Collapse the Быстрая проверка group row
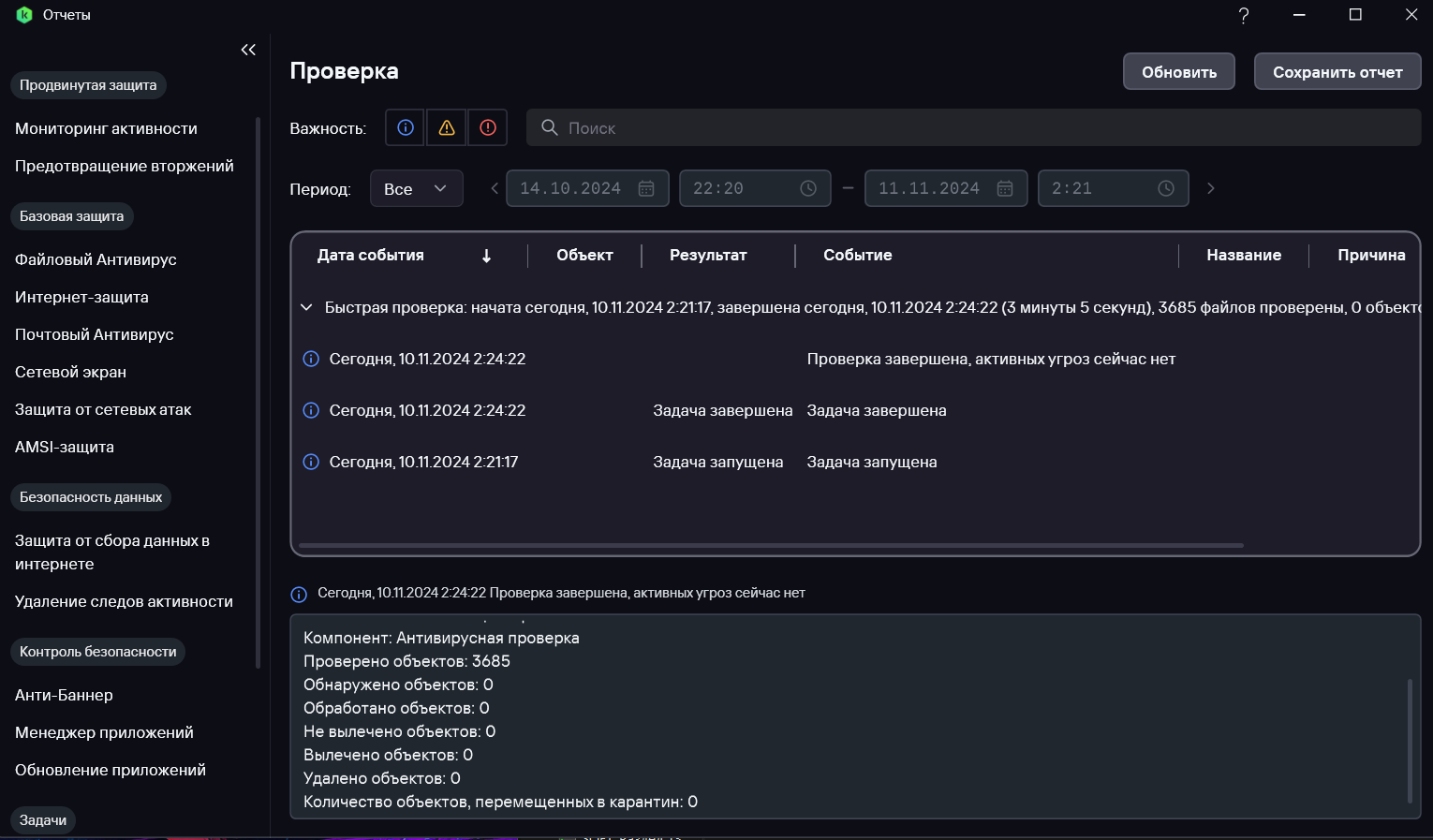The height and width of the screenshot is (840, 1433). point(306,307)
